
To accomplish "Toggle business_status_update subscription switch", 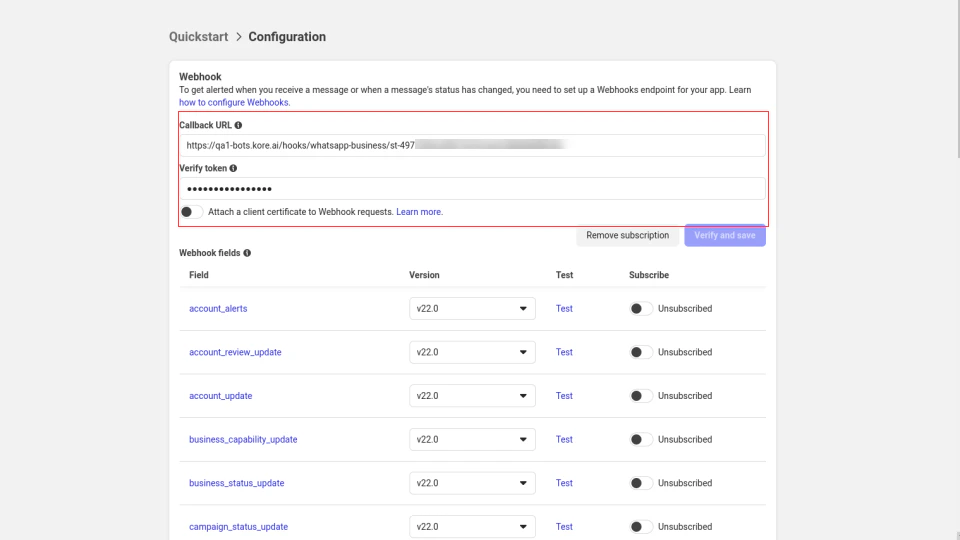I will (x=641, y=483).
